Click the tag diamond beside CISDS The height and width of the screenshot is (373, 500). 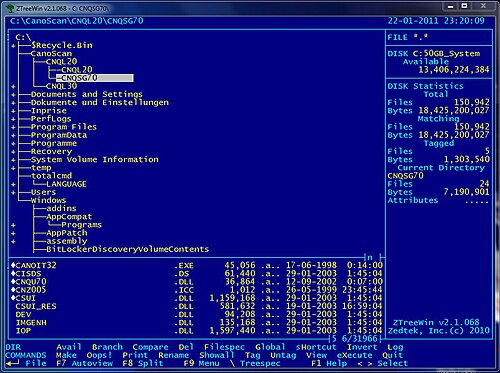[x=13, y=274]
